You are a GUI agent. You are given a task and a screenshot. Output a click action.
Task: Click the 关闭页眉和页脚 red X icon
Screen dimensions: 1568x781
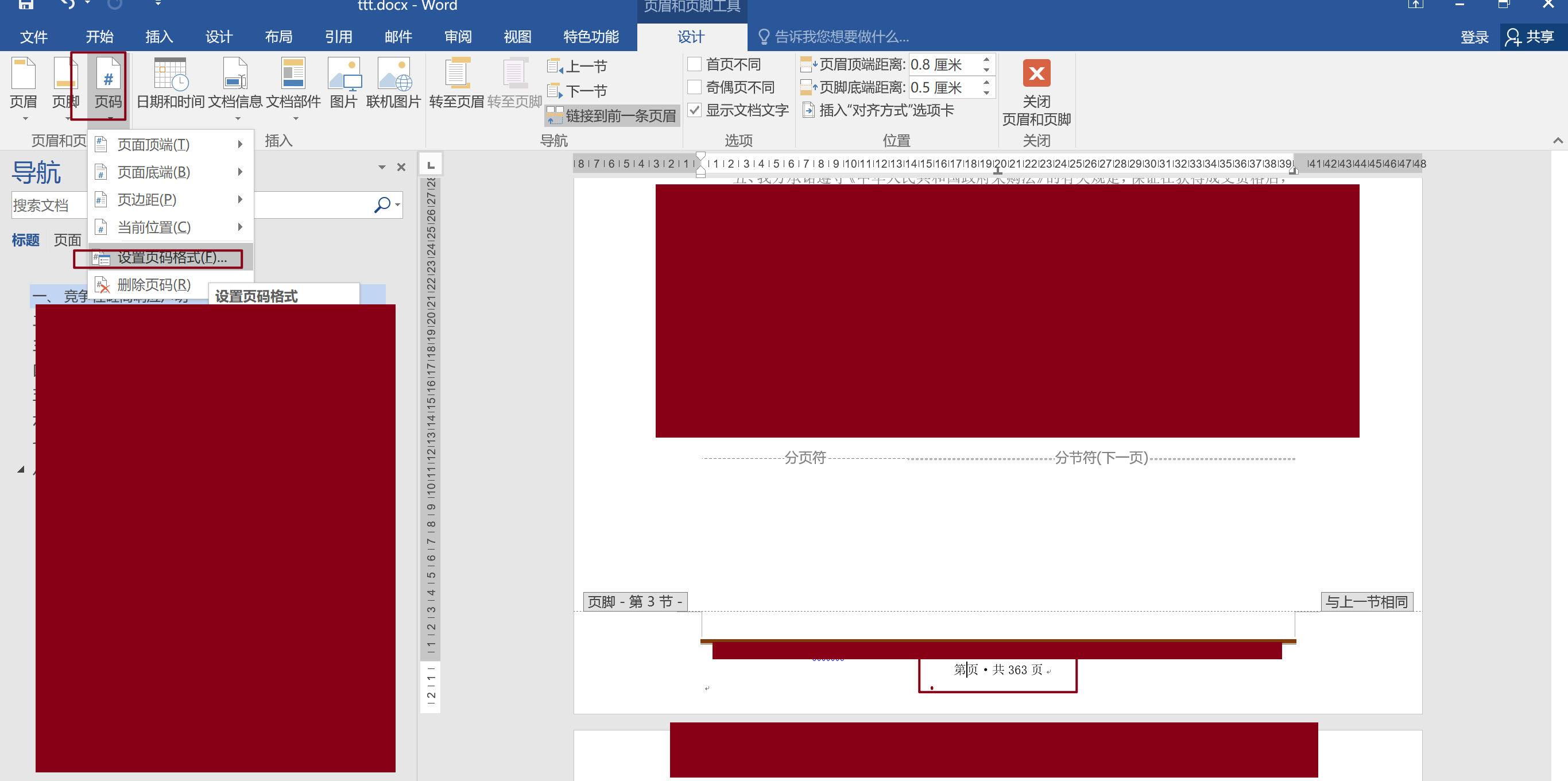pos(1036,74)
